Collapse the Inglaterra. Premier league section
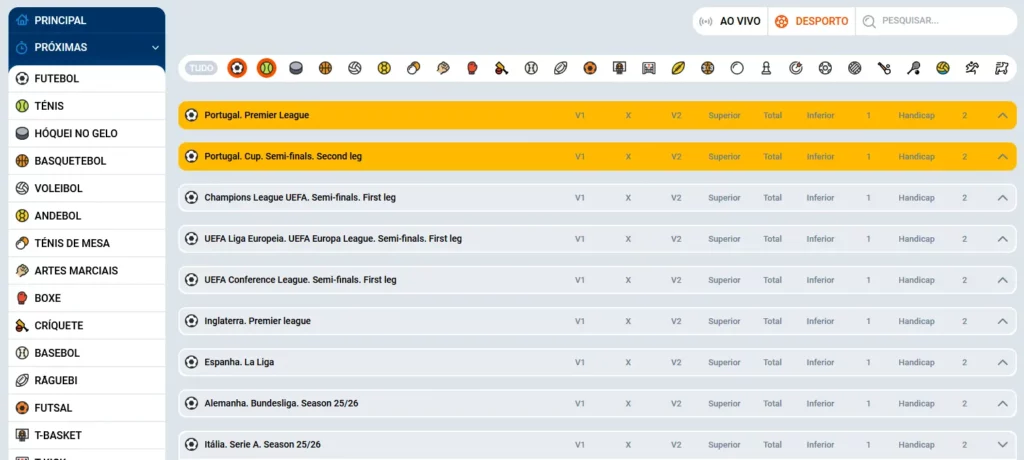 (1003, 321)
